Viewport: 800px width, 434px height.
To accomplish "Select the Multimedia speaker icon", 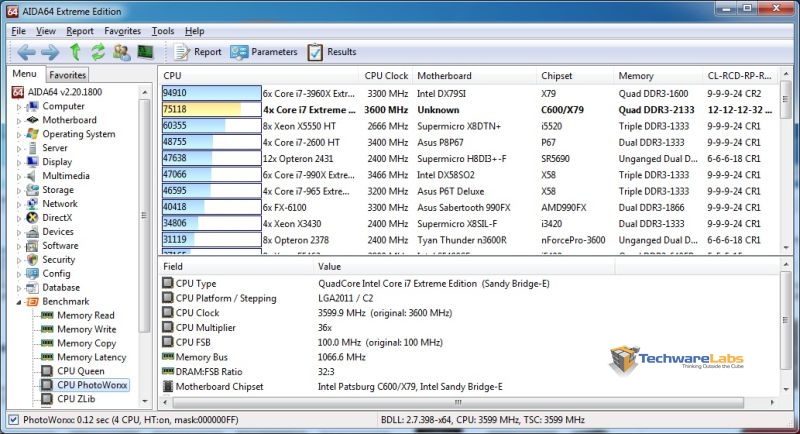I will click(32, 175).
